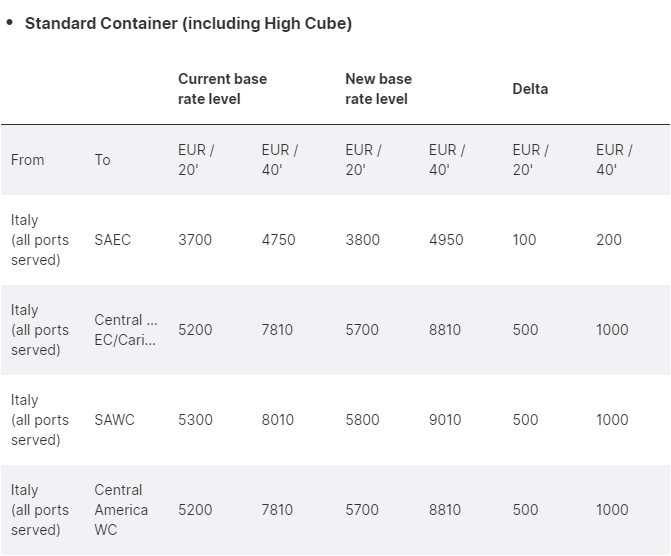This screenshot has height=556, width=671.
Task: Select the 3800 new rate value
Action: point(362,240)
